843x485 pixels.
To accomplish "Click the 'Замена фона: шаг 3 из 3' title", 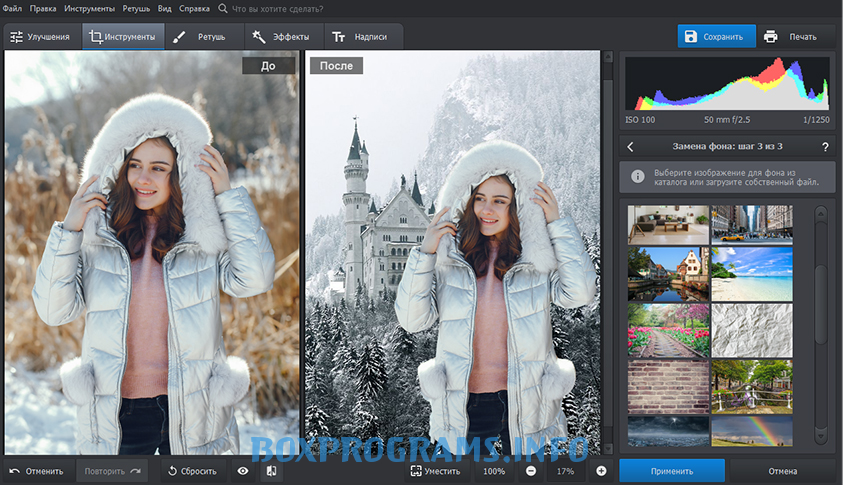I will [x=727, y=146].
